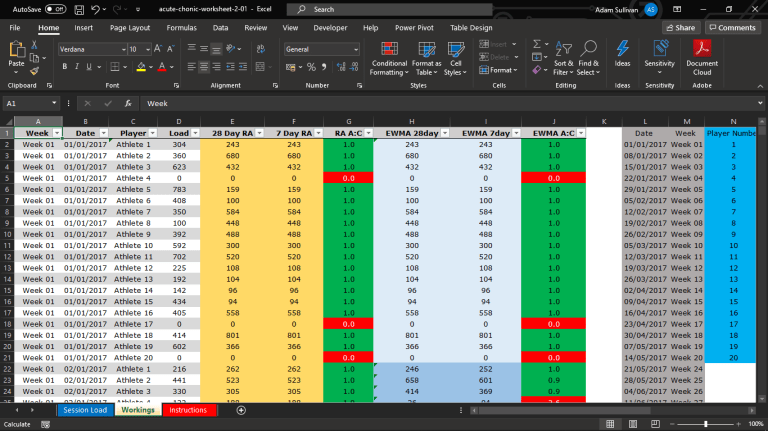Open Format as Table gallery

click(x=426, y=59)
